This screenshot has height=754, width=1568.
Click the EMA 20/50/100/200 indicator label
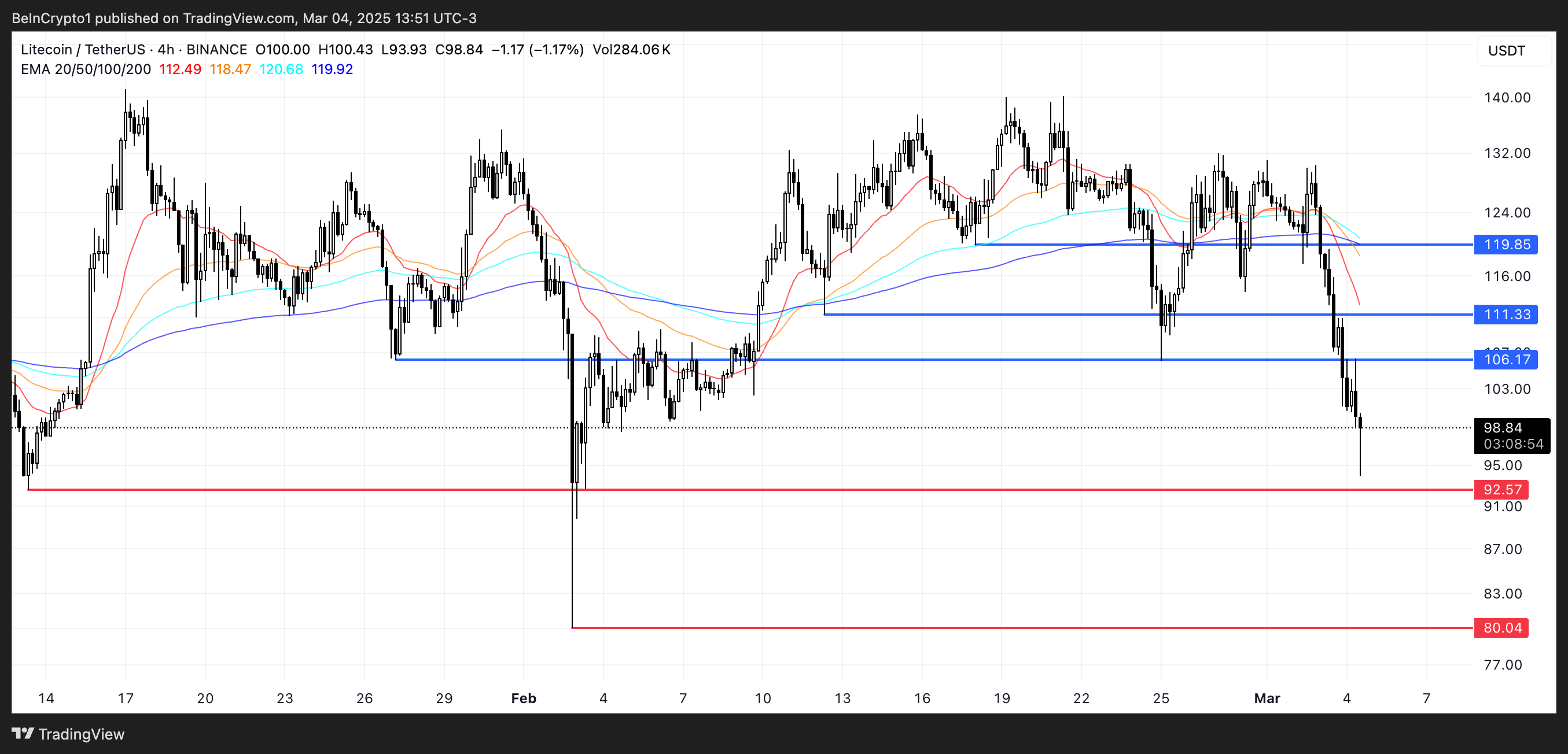click(85, 69)
